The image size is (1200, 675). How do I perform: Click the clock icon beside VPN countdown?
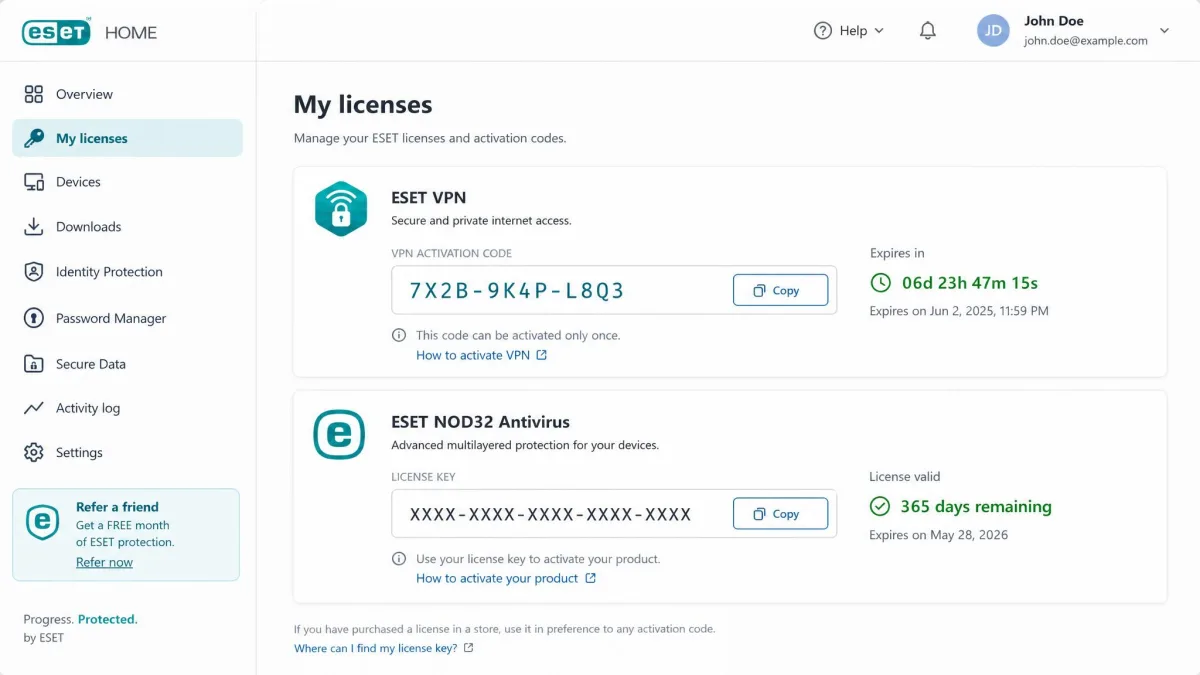[x=880, y=283]
